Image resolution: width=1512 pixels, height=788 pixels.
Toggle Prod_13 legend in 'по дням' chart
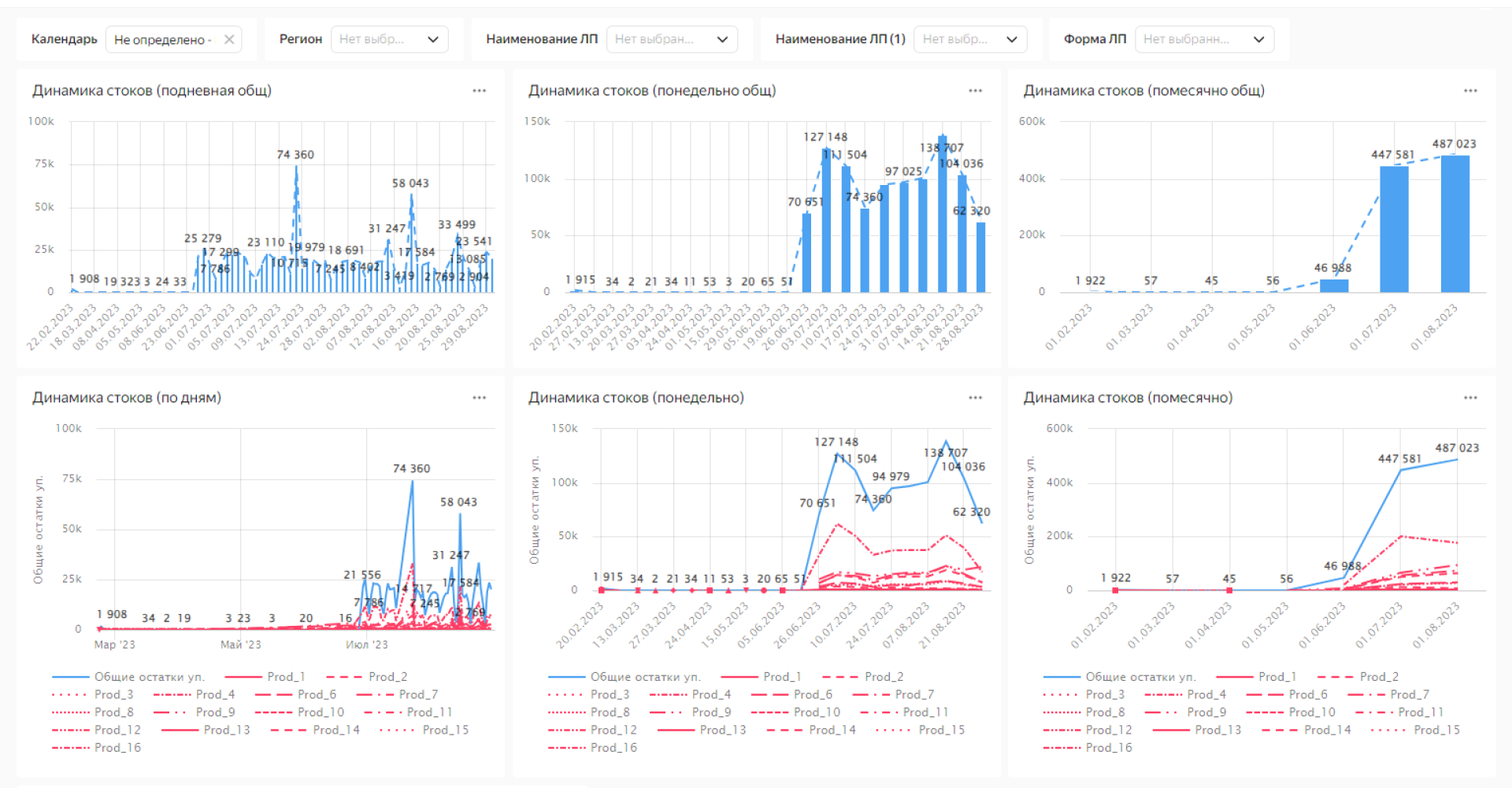[x=206, y=730]
